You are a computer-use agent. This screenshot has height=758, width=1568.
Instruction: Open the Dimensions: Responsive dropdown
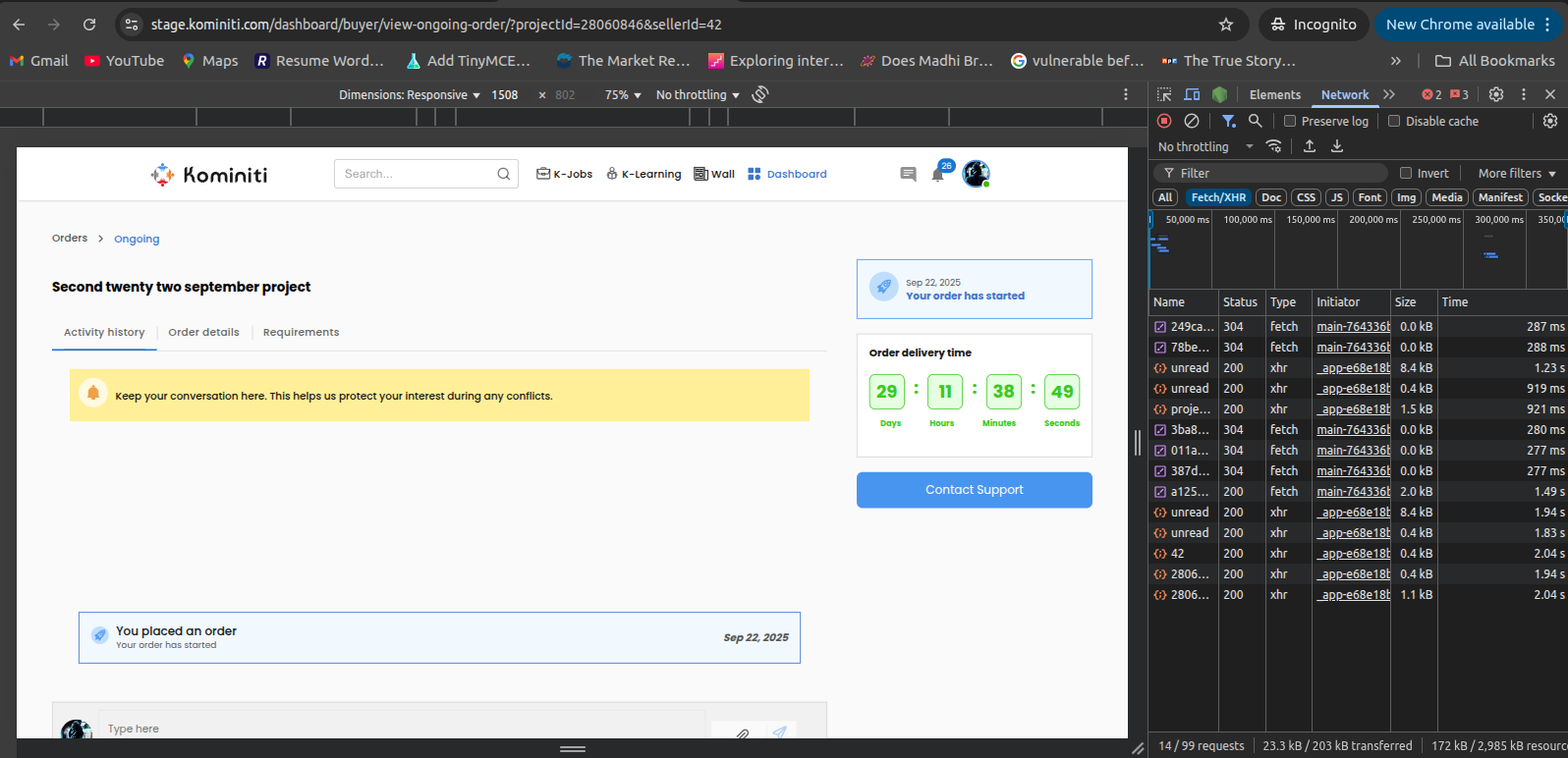(x=409, y=95)
